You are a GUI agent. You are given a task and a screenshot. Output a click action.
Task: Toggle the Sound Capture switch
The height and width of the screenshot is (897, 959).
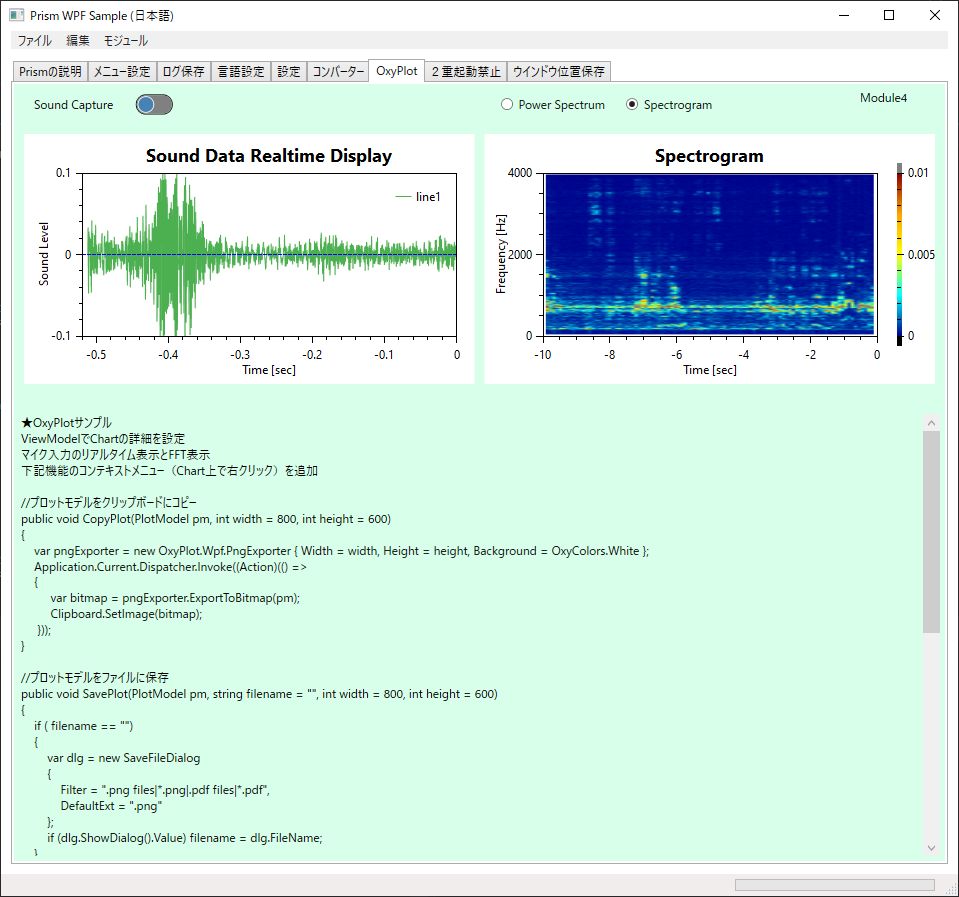tap(154, 105)
